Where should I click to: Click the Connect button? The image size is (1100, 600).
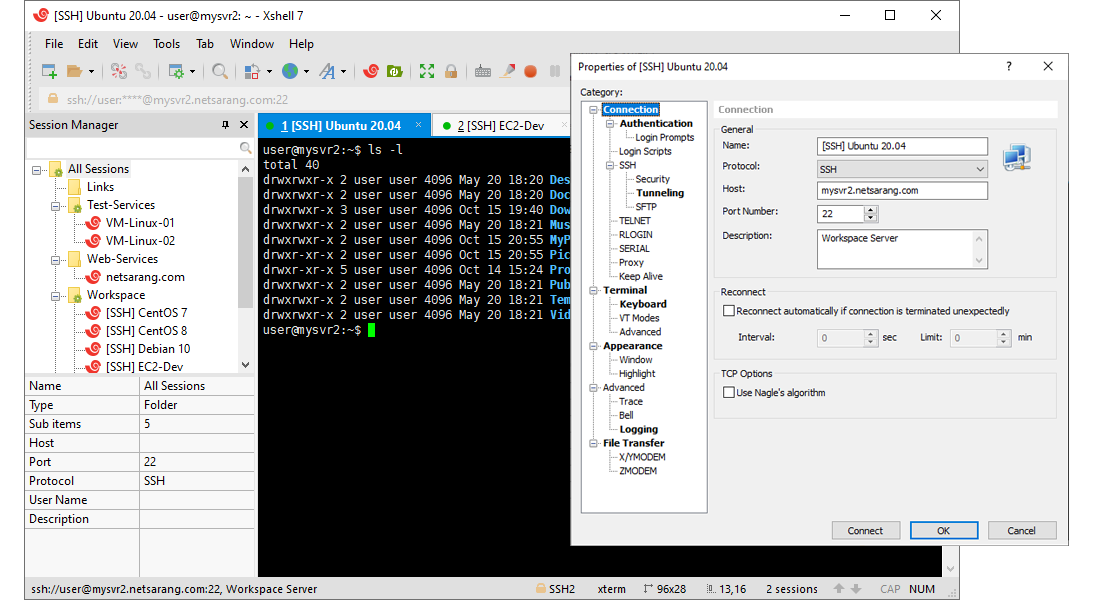click(865, 531)
